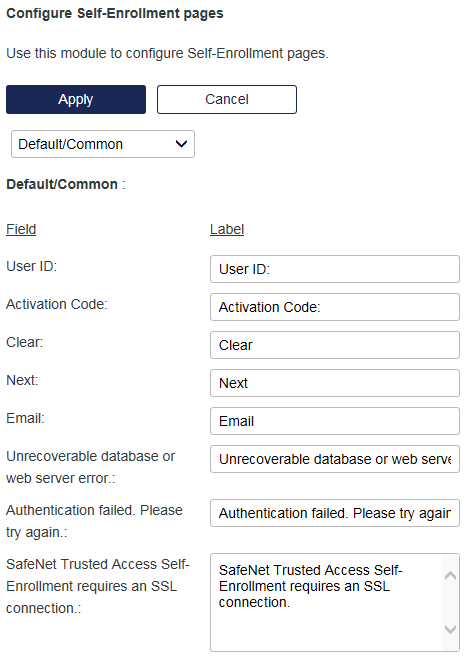
Task: Edit the Email label input
Action: 335,421
